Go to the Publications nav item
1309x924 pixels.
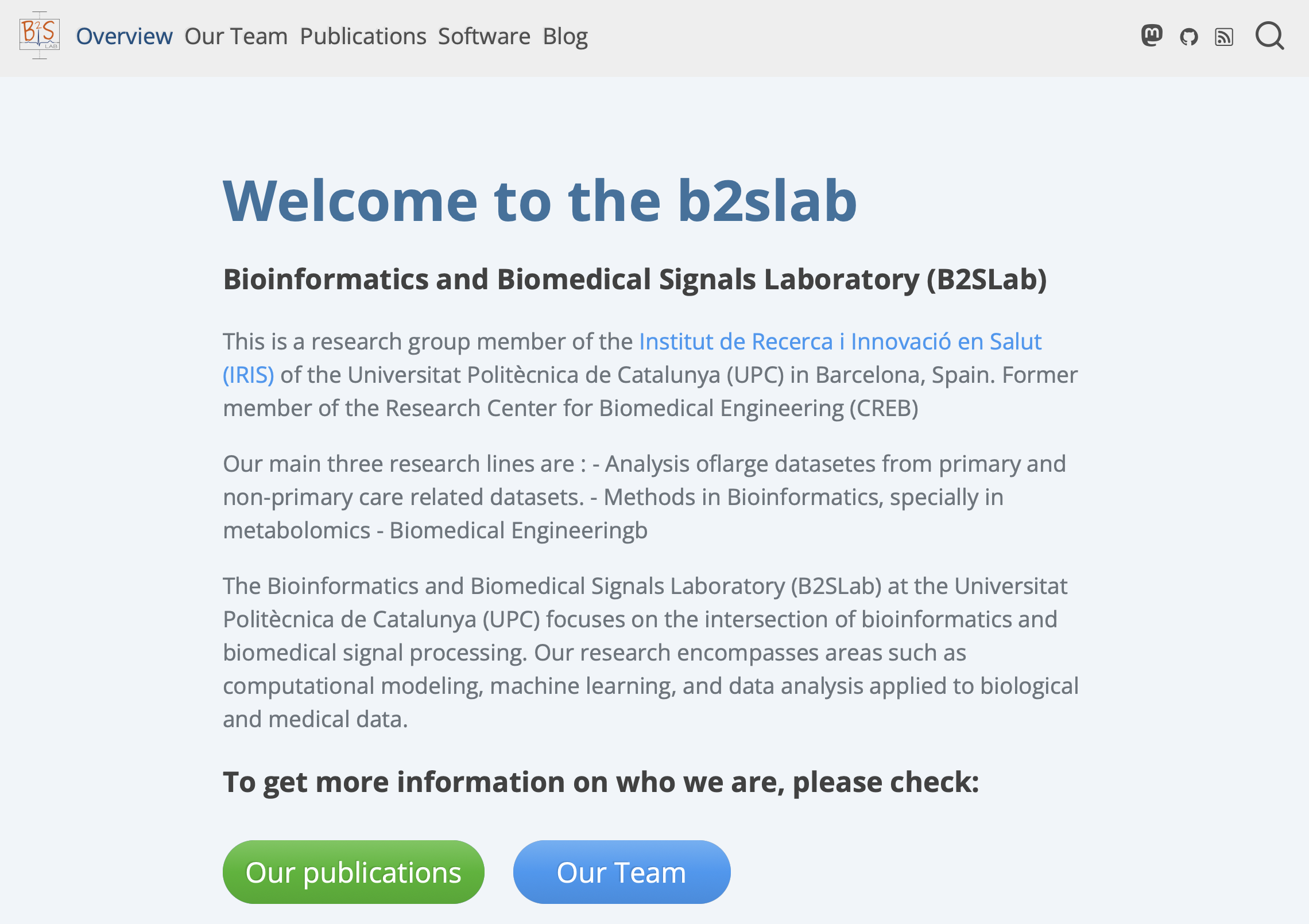(x=363, y=36)
